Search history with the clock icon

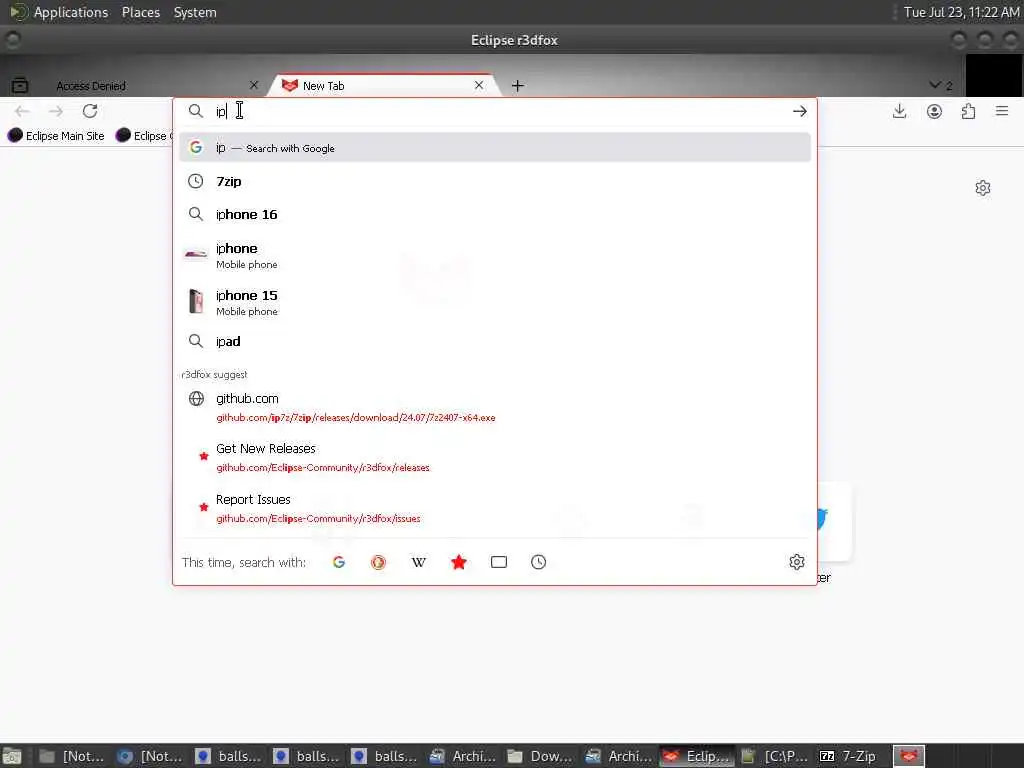pos(538,562)
